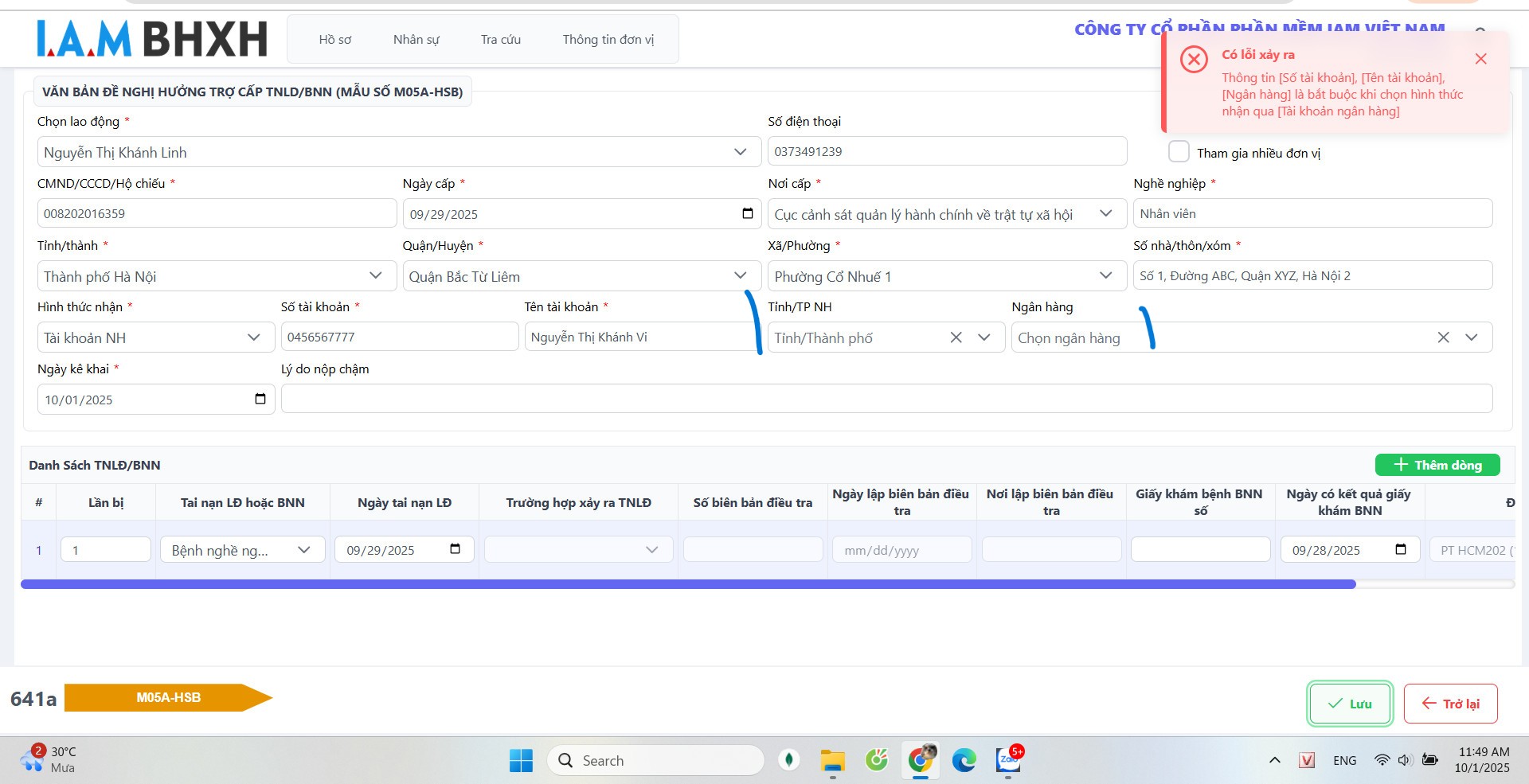Click ENG language indicator
Viewport: 1529px width, 784px height.
(x=1344, y=761)
